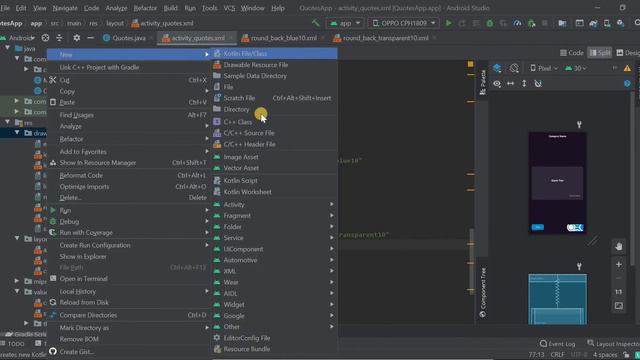Viewport: 640px width, 360px height.
Task: Click the C++ Class menu entry
Action: (x=273, y=122)
